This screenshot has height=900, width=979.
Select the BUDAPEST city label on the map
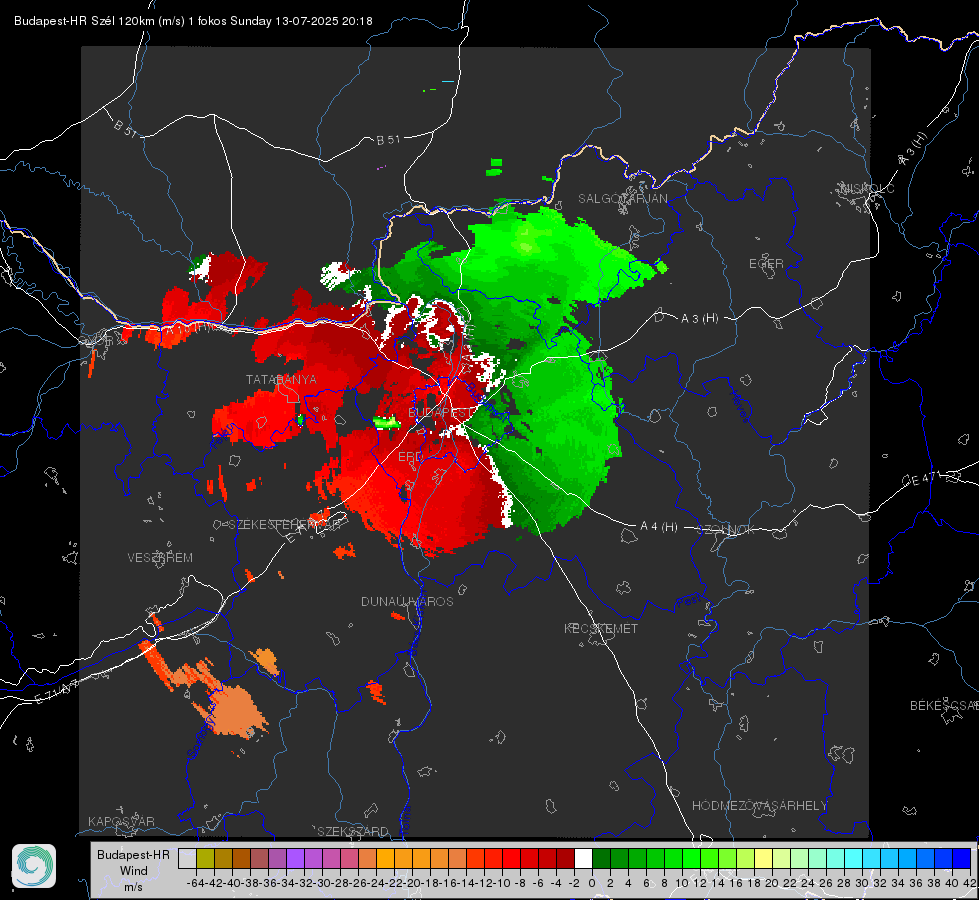pos(441,413)
